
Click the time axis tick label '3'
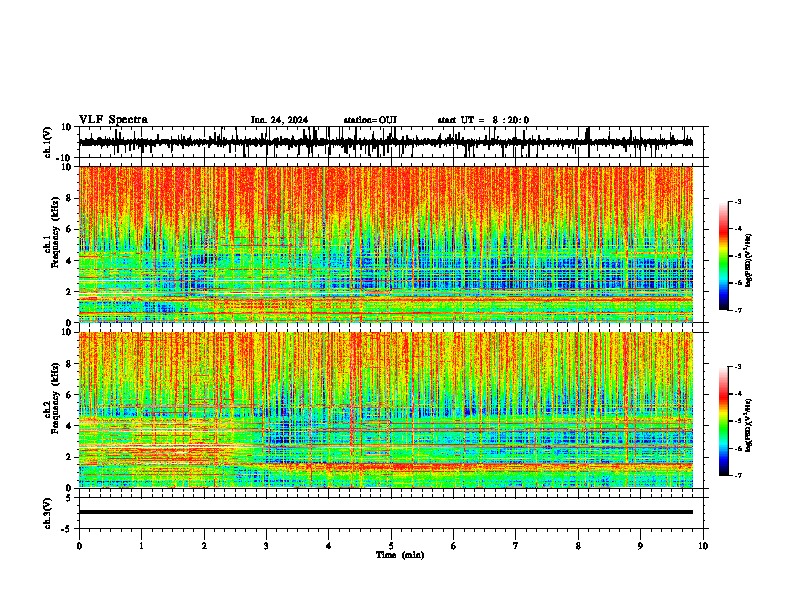[266, 546]
